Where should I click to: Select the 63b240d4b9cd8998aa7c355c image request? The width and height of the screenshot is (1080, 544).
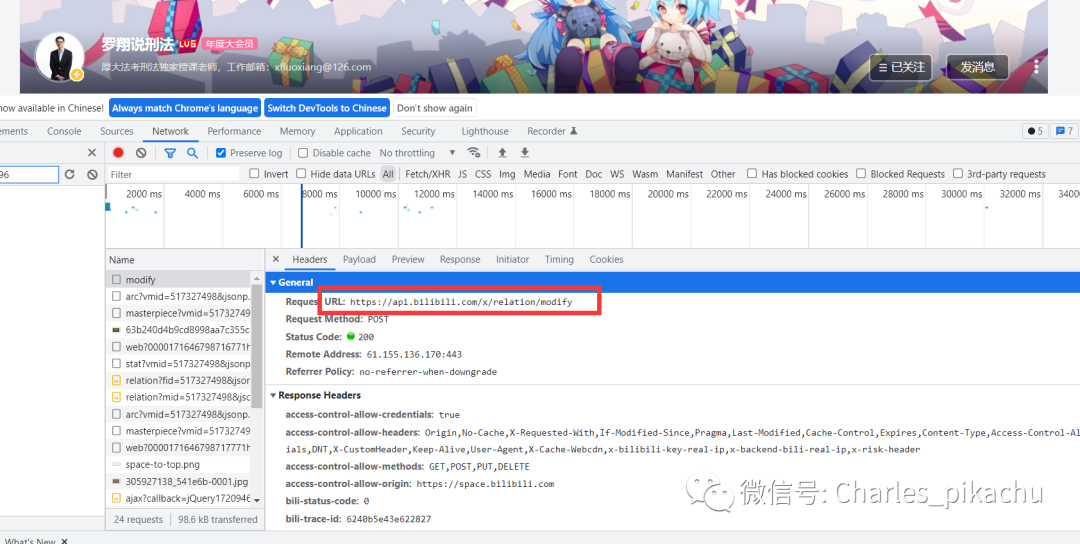pyautogui.click(x=180, y=330)
